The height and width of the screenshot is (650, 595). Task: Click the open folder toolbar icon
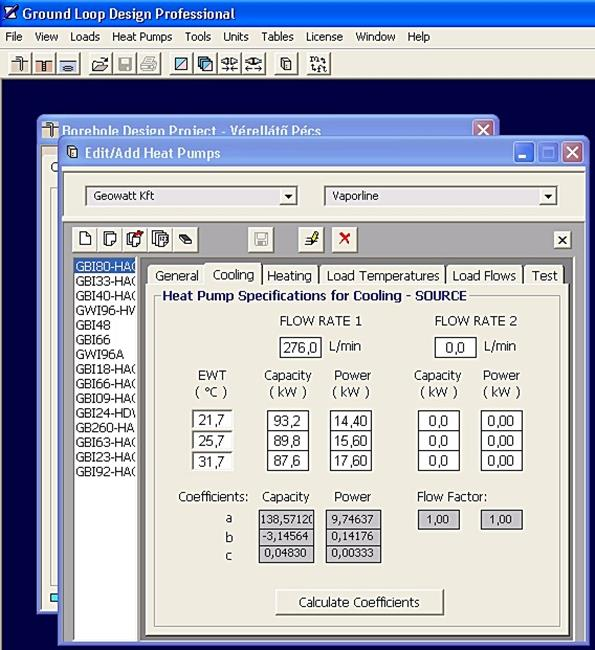point(100,64)
